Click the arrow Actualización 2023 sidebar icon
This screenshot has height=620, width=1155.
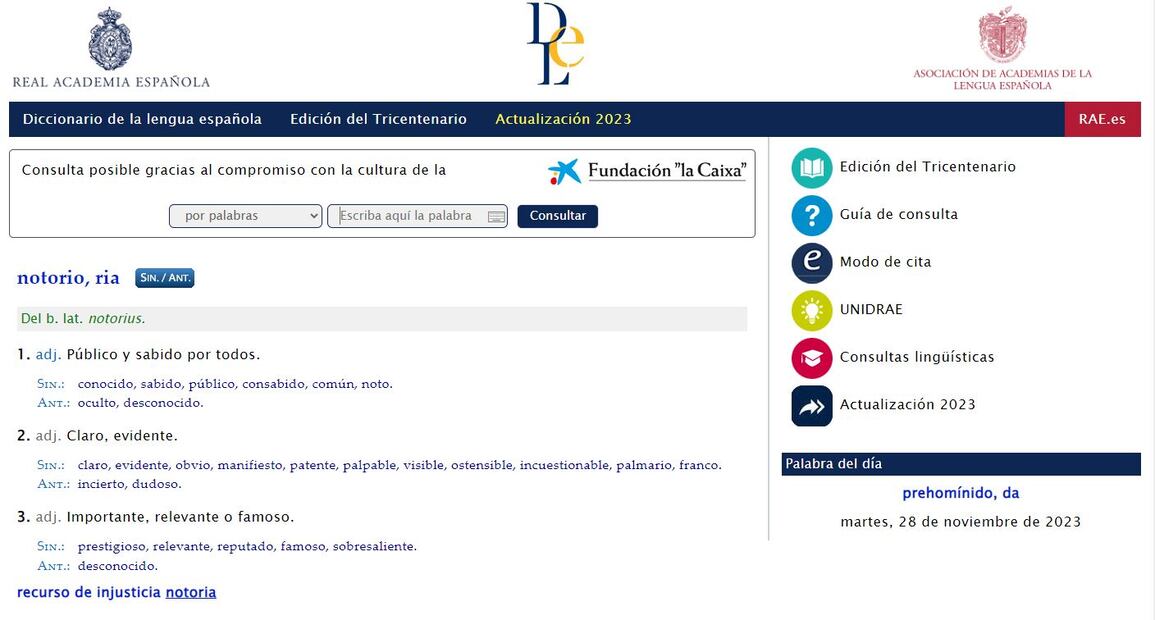(x=812, y=405)
